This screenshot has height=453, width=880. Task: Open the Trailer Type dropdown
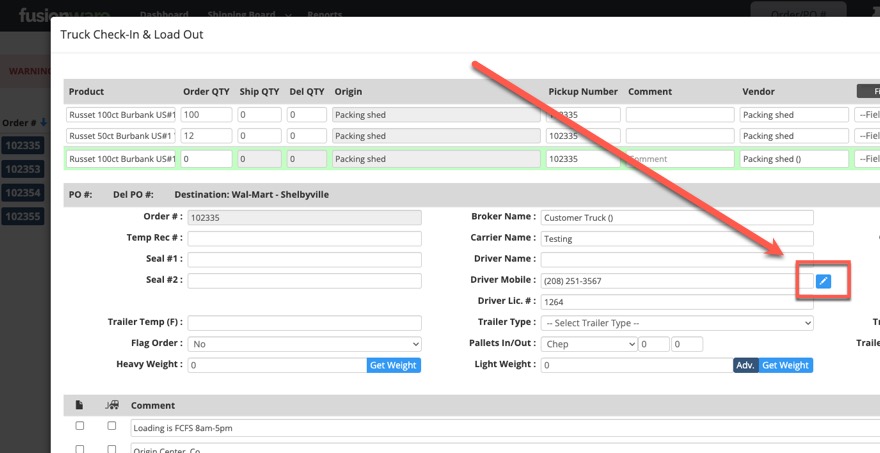pos(676,323)
